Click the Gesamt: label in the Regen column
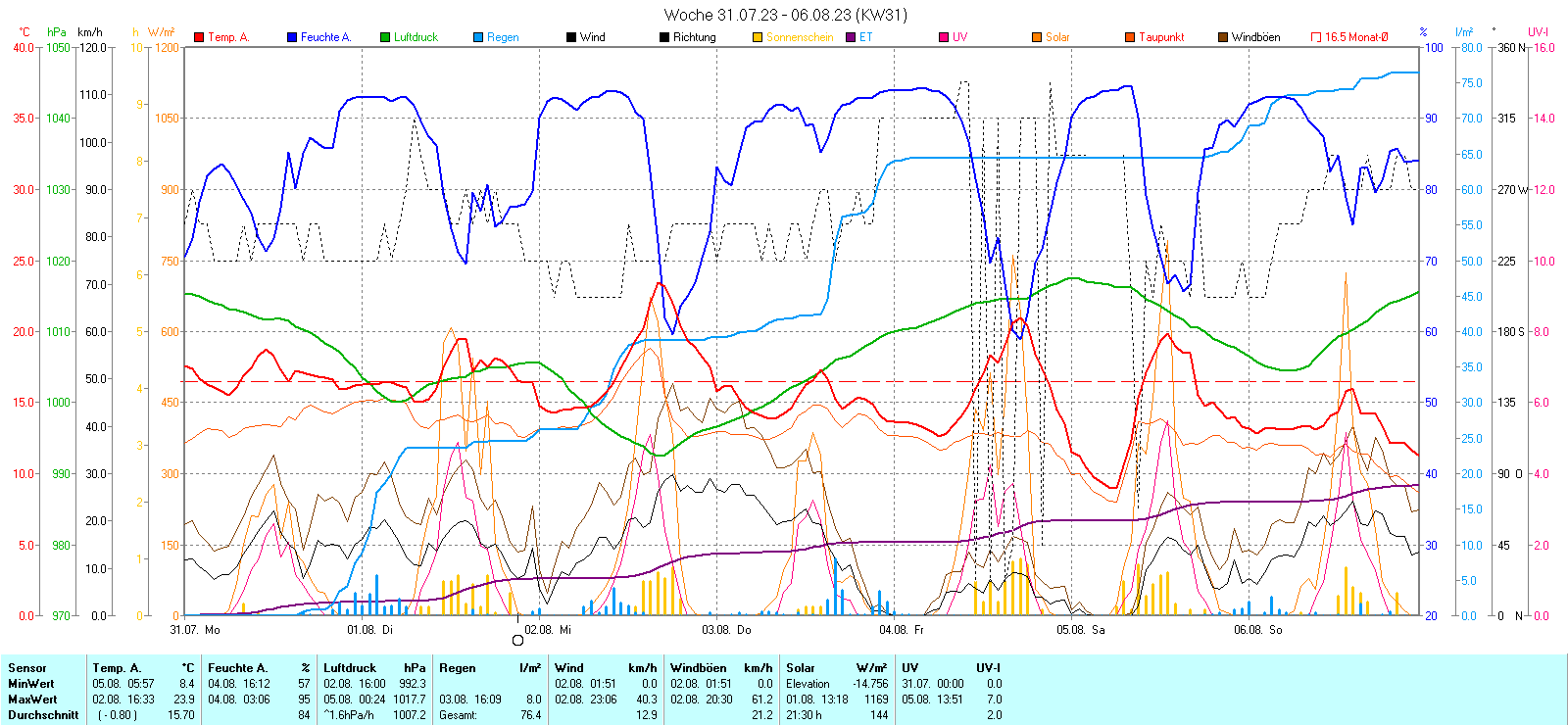The width and height of the screenshot is (1568, 725). [x=459, y=715]
